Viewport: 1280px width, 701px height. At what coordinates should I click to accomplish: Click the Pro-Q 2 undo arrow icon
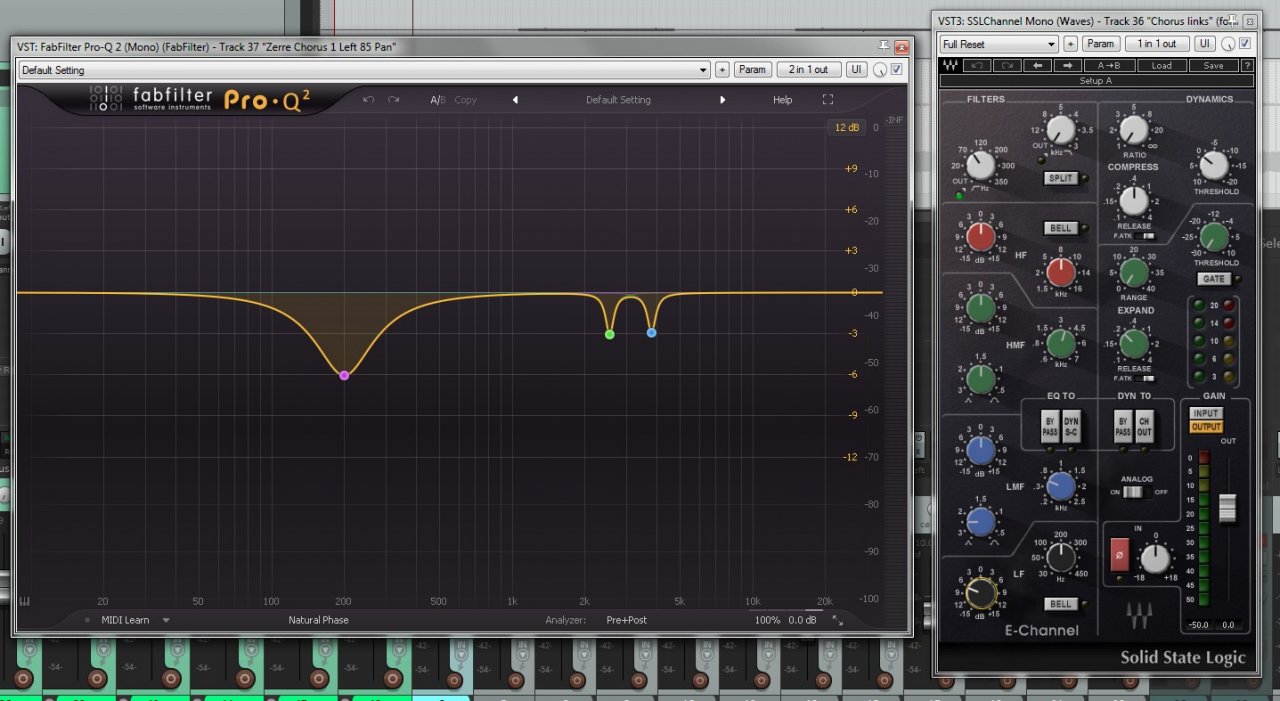coord(368,100)
